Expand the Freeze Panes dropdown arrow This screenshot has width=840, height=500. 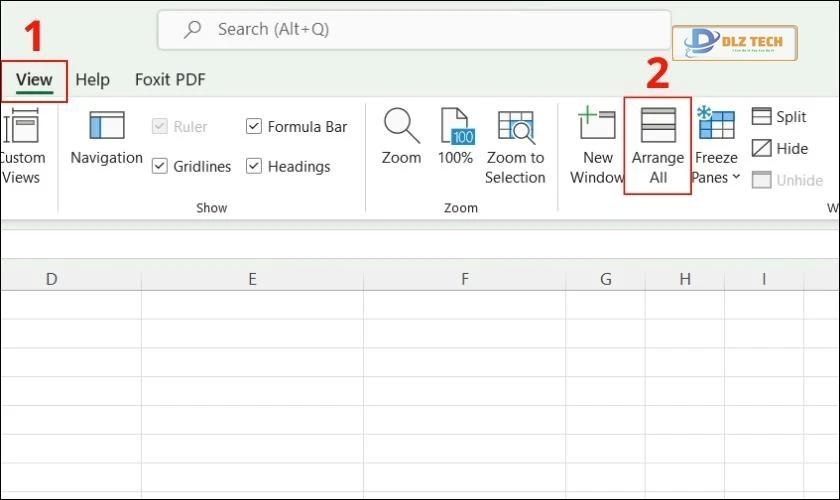click(736, 177)
